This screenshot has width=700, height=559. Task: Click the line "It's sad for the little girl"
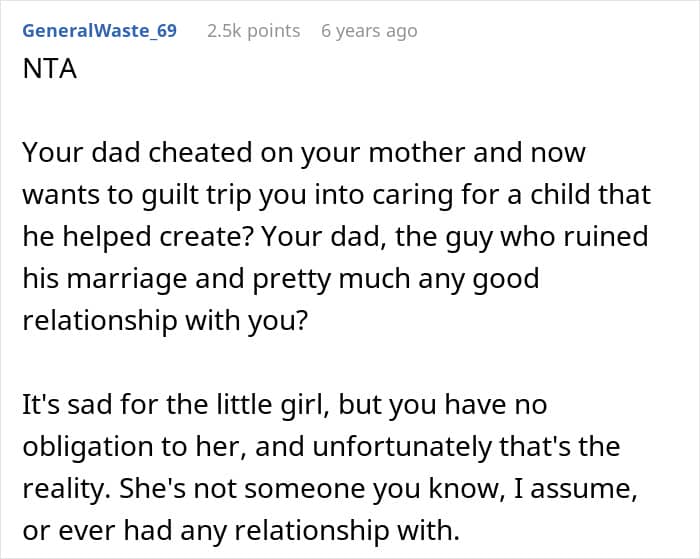click(284, 406)
